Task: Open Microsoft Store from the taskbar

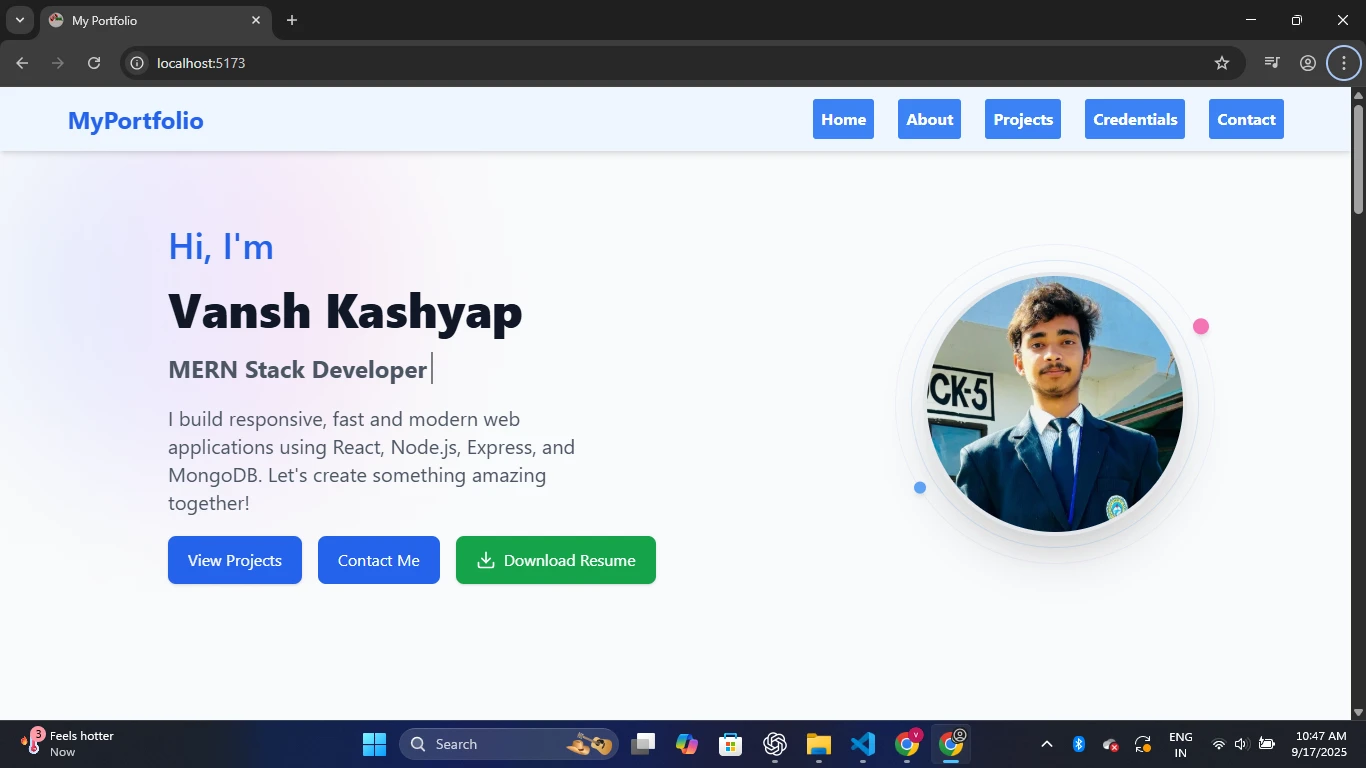Action: click(x=731, y=744)
